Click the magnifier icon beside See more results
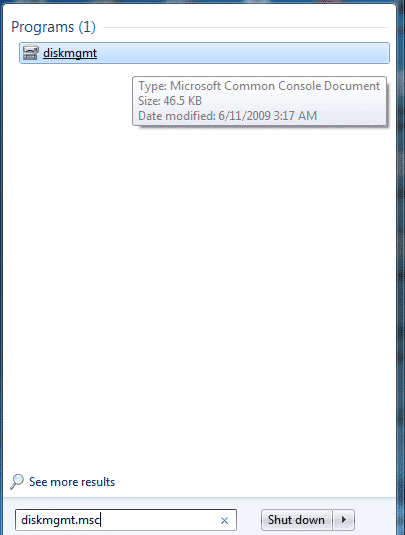The image size is (405, 535). [x=16, y=481]
